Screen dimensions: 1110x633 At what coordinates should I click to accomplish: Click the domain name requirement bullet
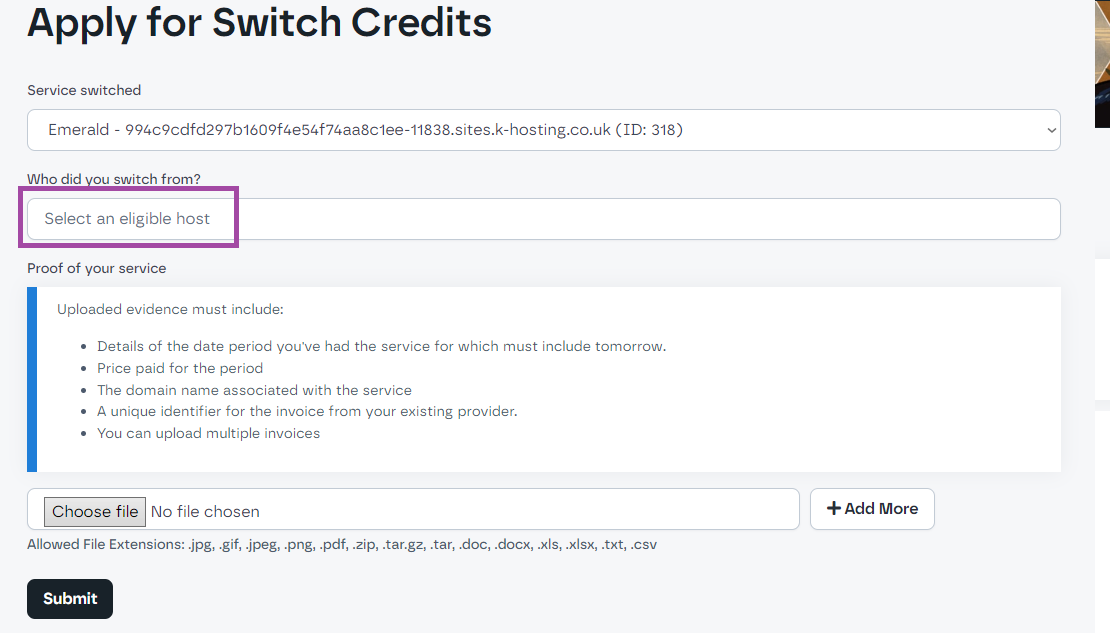point(254,390)
